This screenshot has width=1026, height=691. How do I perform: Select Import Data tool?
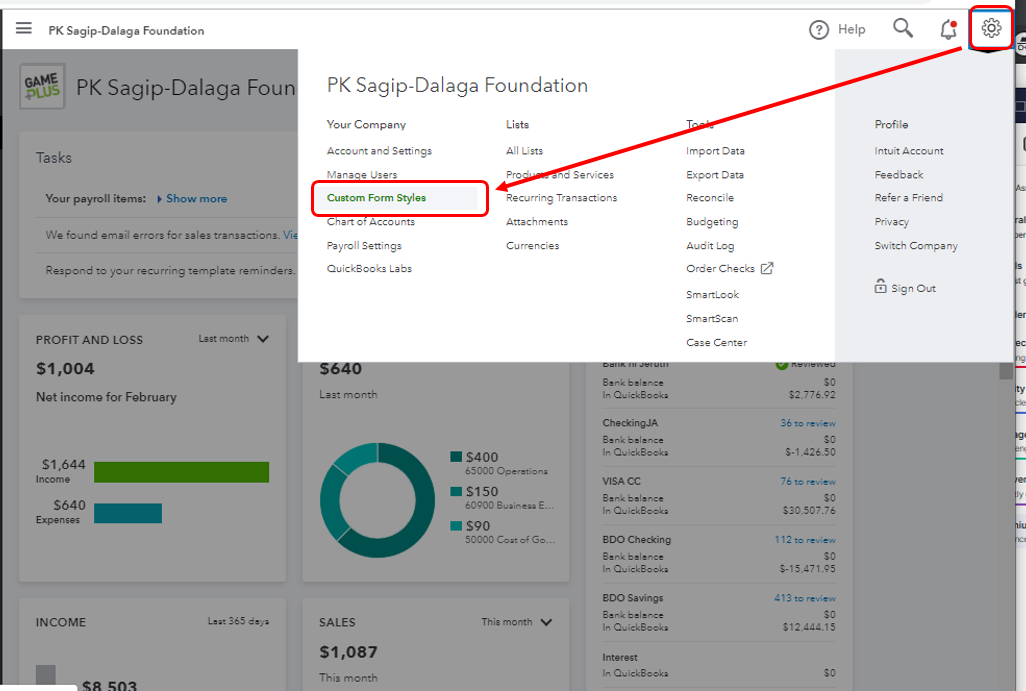[715, 151]
